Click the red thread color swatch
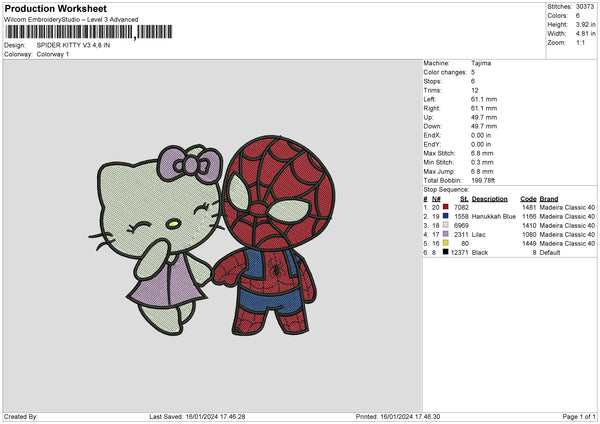600x424 pixels. coord(445,207)
